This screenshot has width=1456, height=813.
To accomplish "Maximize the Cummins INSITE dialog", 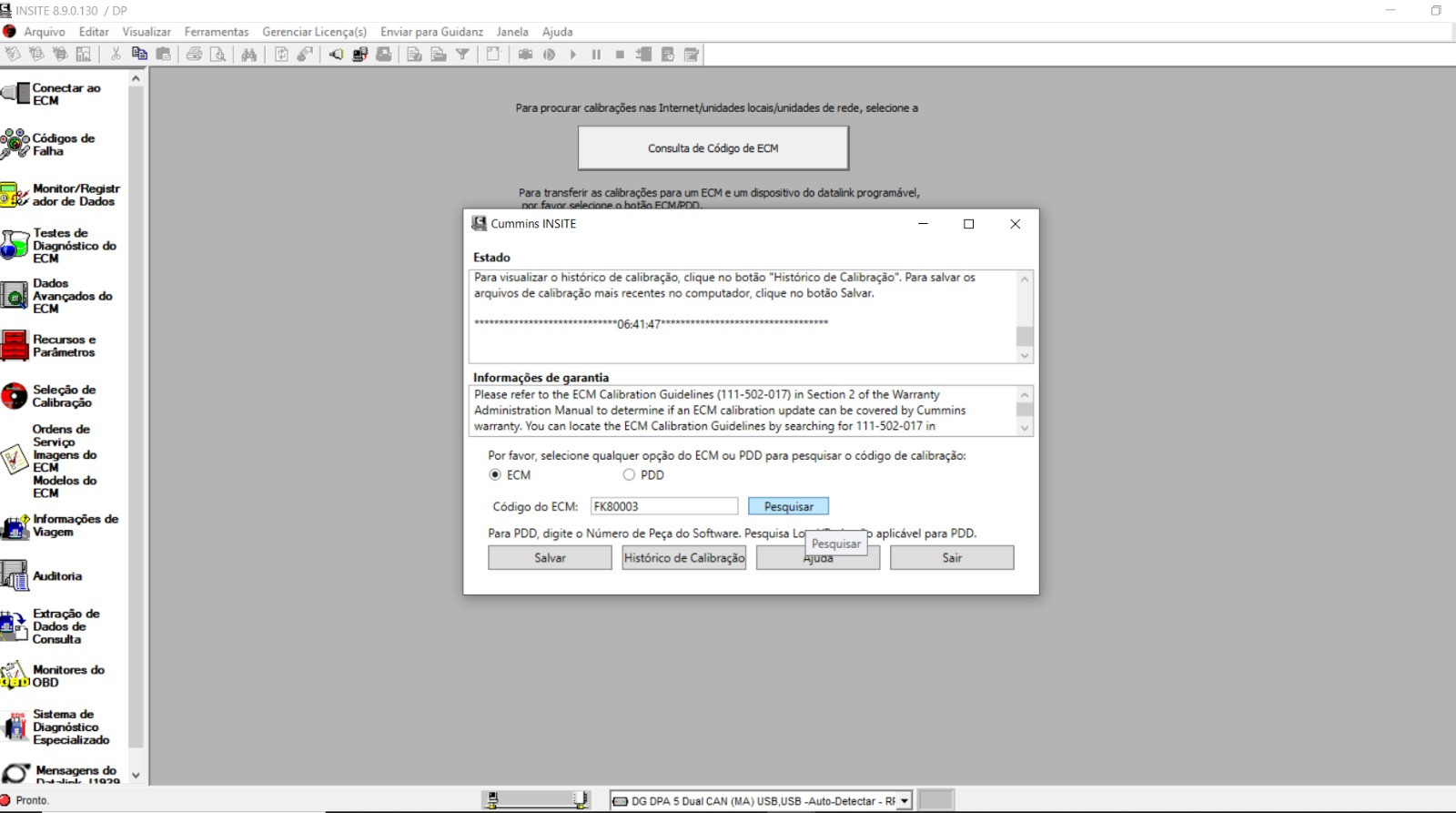I will coord(969,224).
